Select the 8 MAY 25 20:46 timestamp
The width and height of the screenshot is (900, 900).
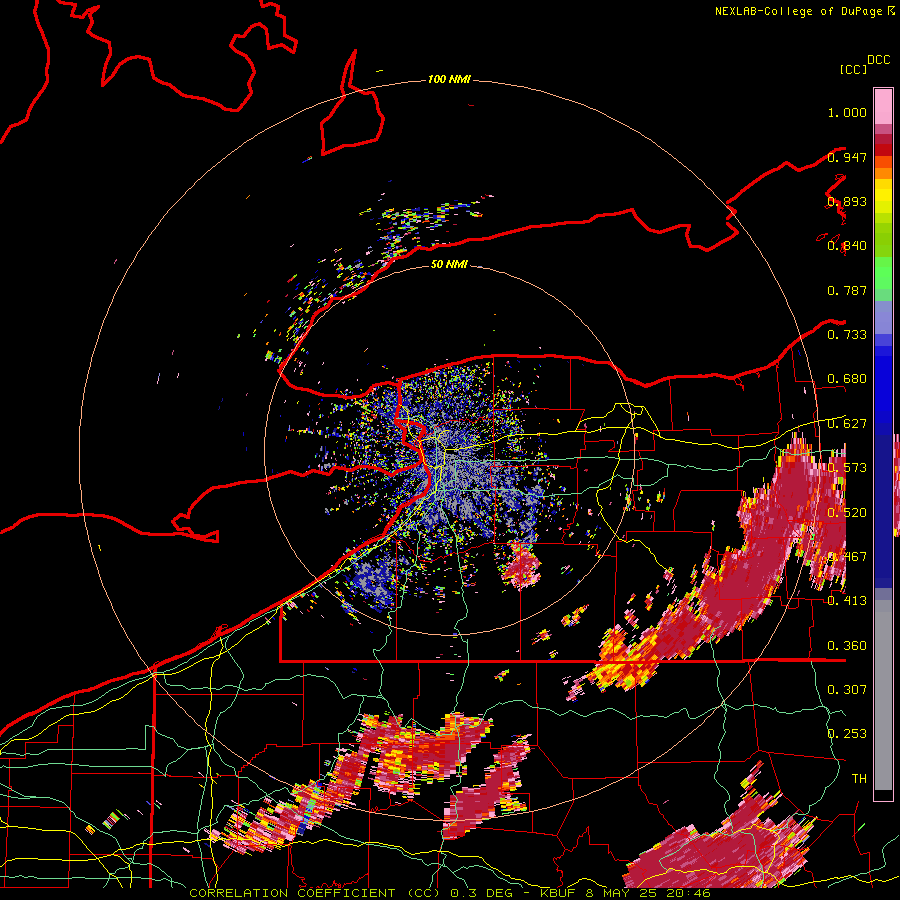[x=648, y=893]
